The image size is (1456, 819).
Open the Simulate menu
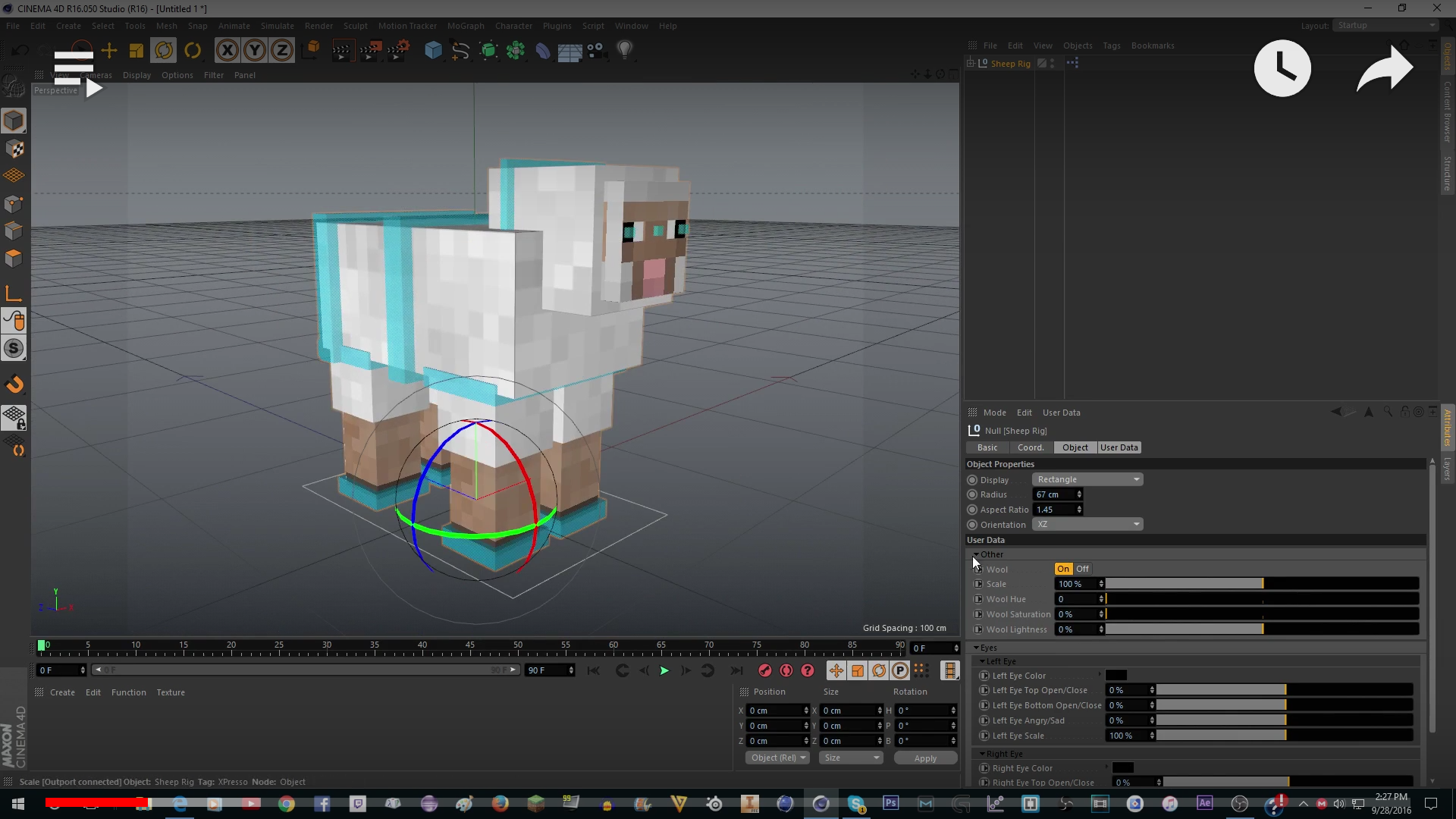(277, 26)
